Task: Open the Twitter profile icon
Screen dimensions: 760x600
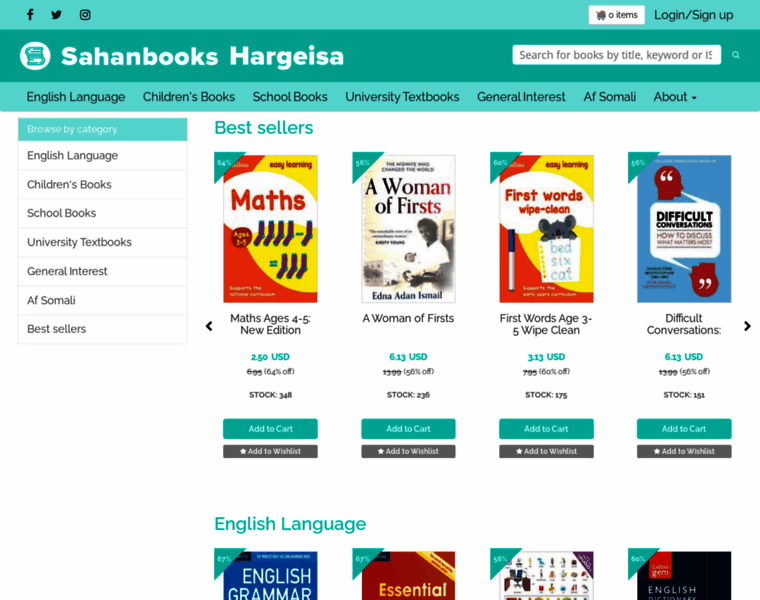Action: [57, 15]
